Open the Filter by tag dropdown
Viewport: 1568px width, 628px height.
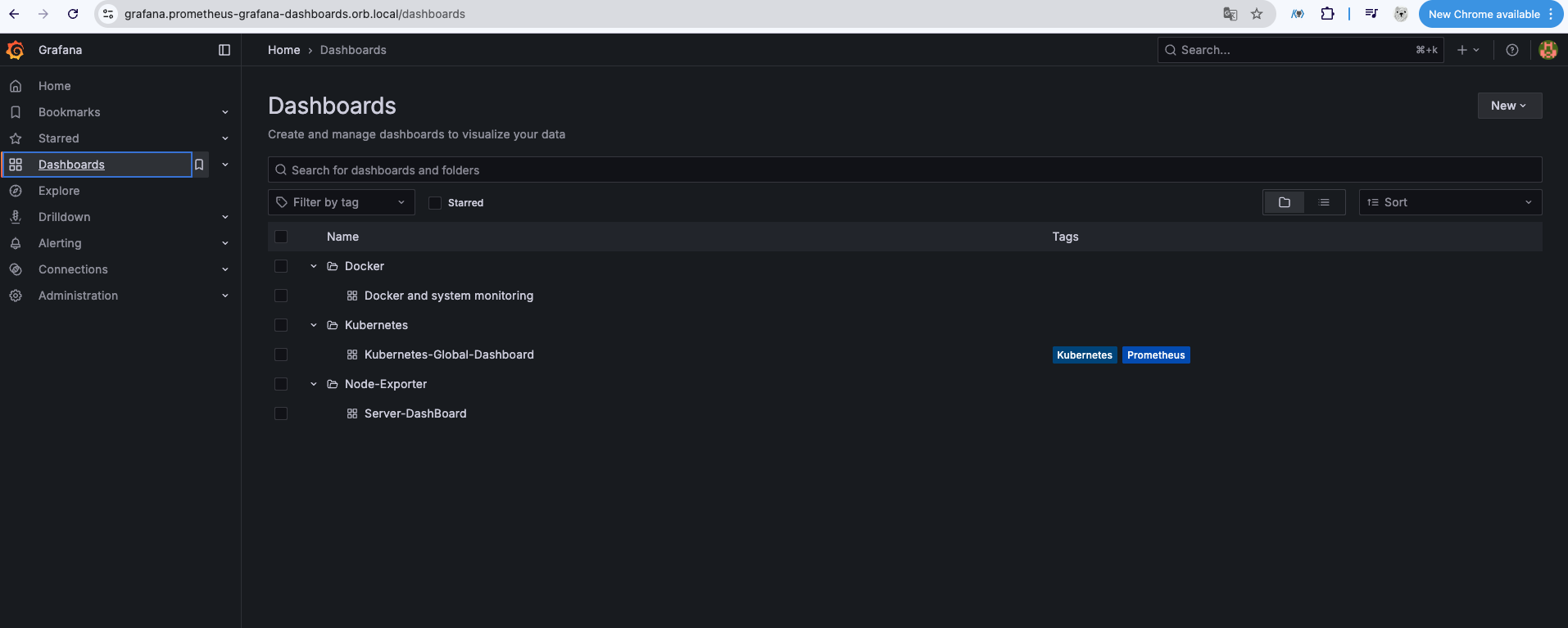tap(342, 202)
